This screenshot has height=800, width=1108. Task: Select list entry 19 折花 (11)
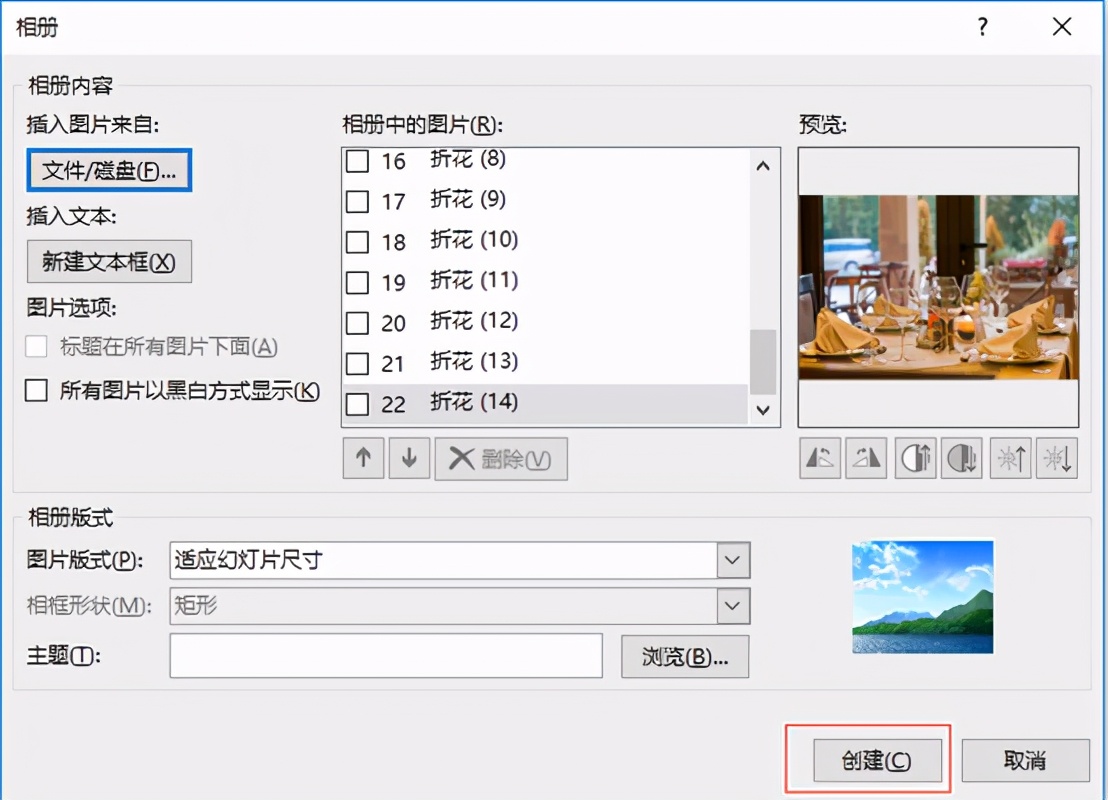tap(470, 282)
